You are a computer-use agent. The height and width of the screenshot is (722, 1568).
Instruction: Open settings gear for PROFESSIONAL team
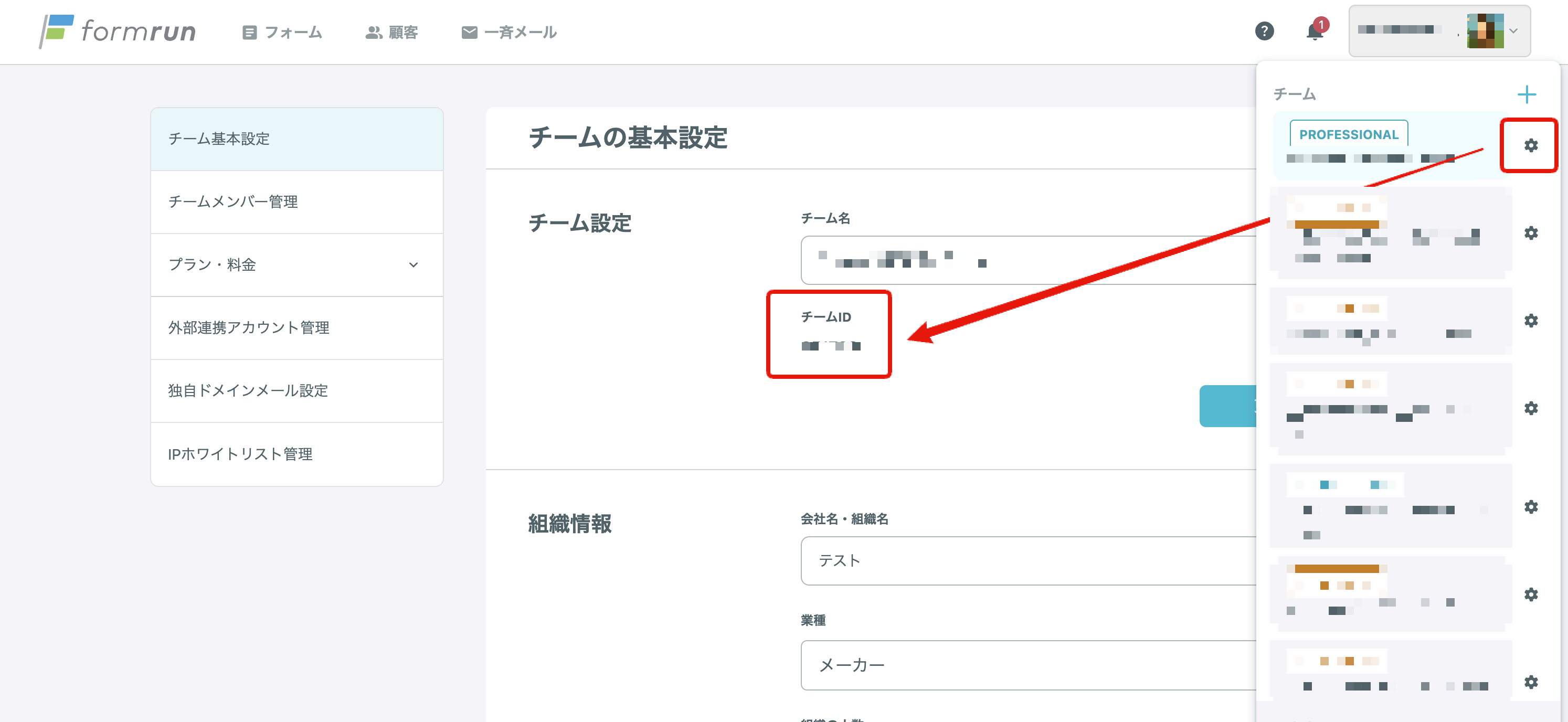pos(1530,145)
